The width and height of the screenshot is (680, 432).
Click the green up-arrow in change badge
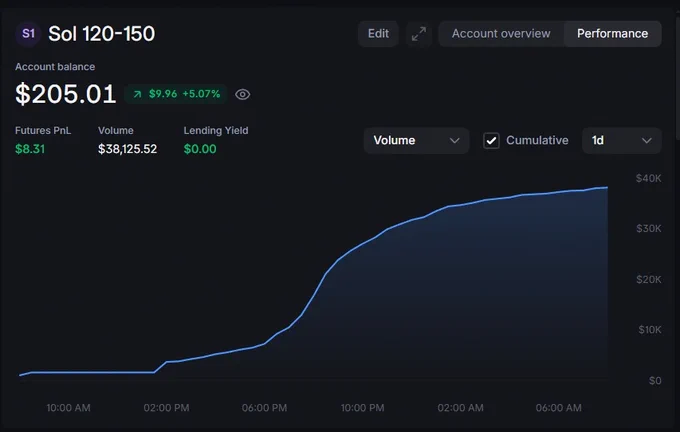pyautogui.click(x=137, y=94)
